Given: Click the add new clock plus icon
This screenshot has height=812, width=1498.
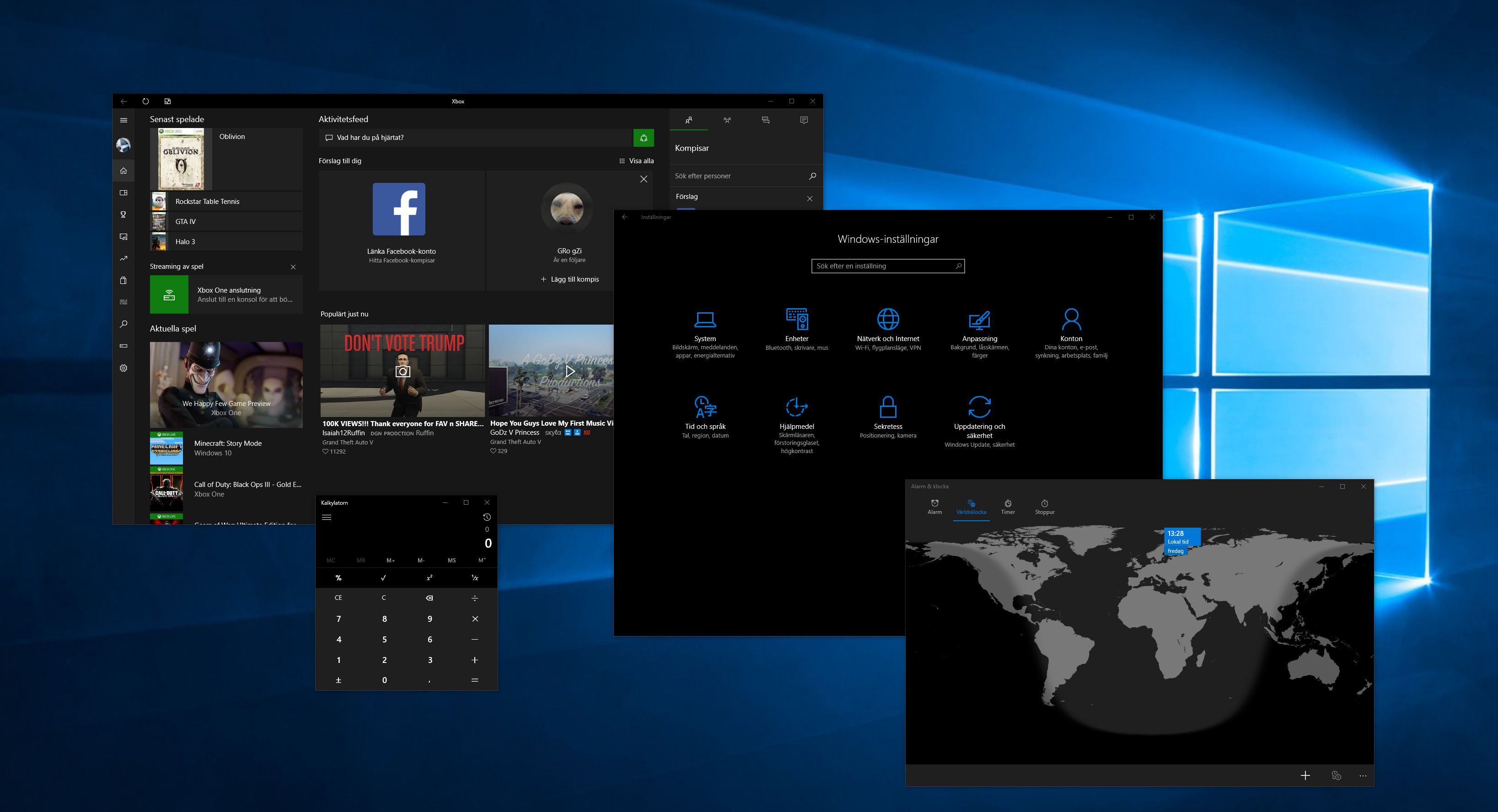Looking at the screenshot, I should (1305, 775).
